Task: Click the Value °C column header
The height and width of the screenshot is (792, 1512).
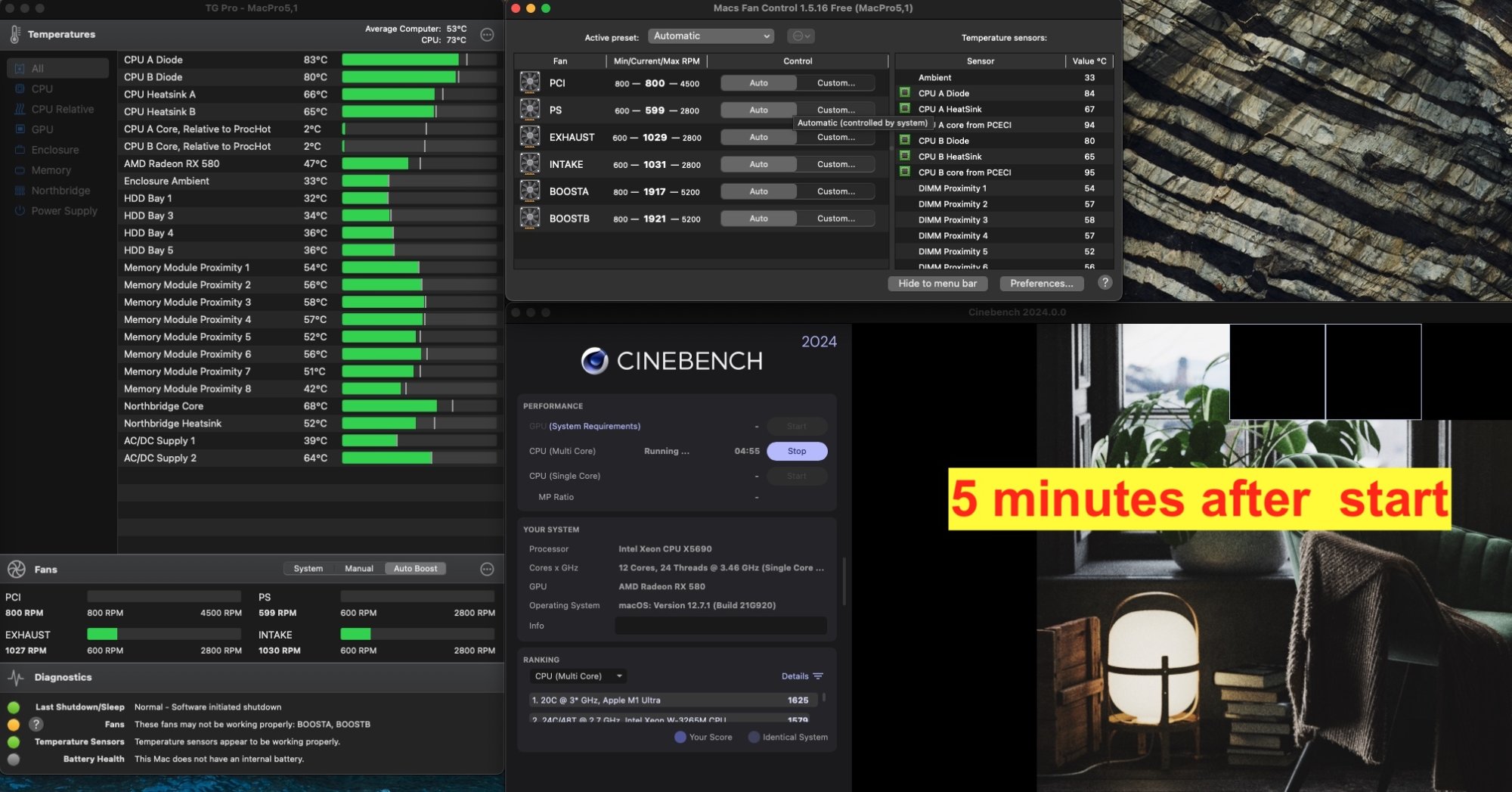Action: click(x=1089, y=61)
